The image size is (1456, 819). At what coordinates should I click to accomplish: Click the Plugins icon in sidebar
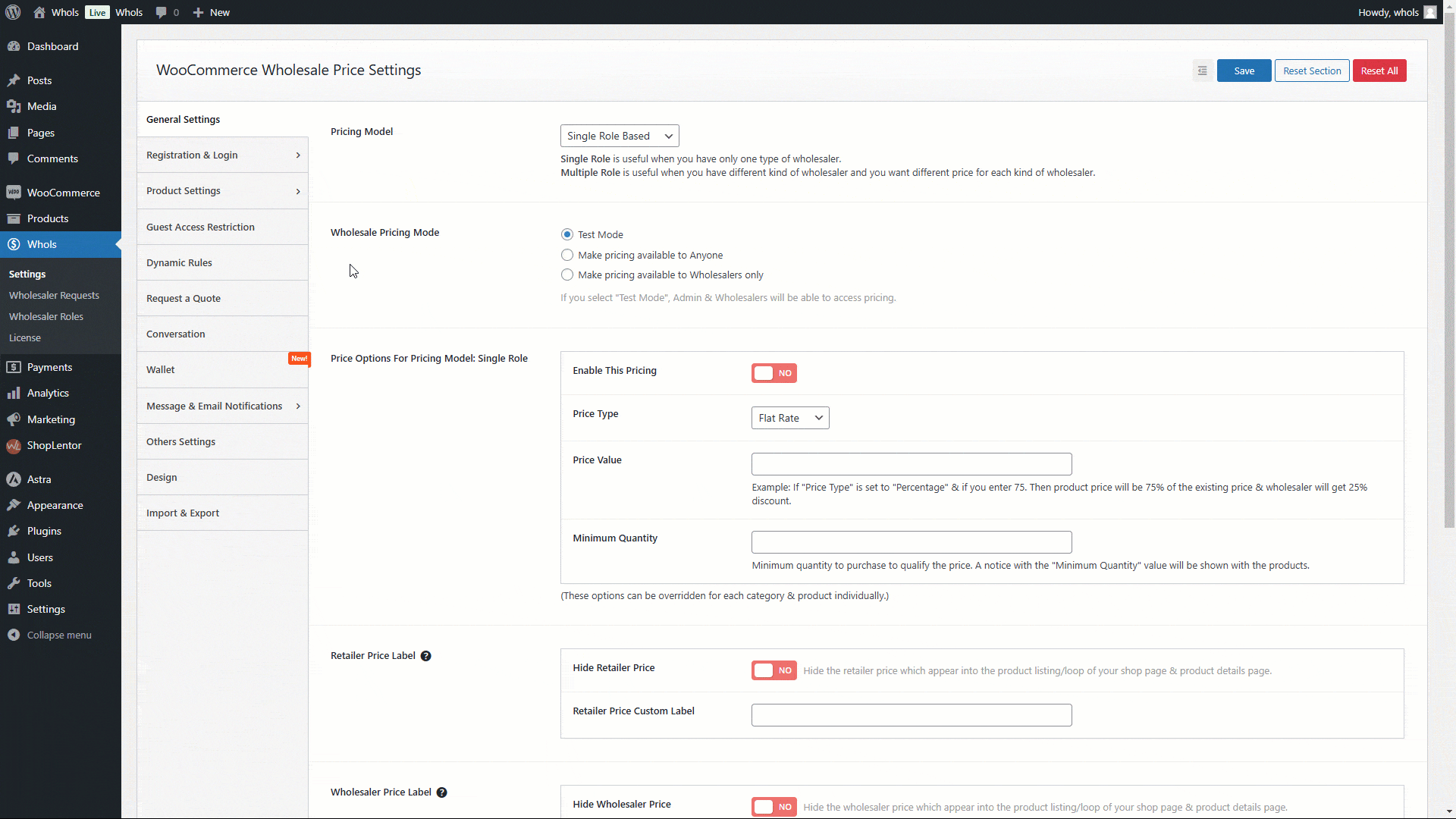pos(14,530)
